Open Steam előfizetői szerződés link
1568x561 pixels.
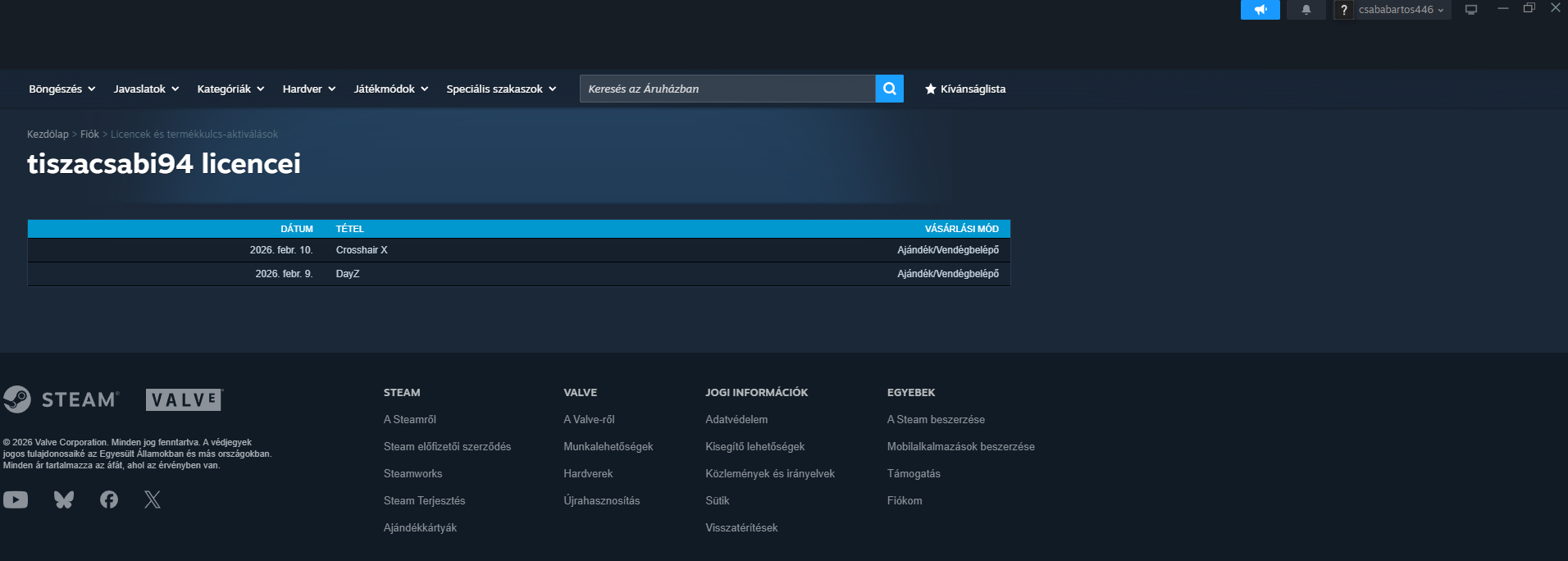pos(447,446)
